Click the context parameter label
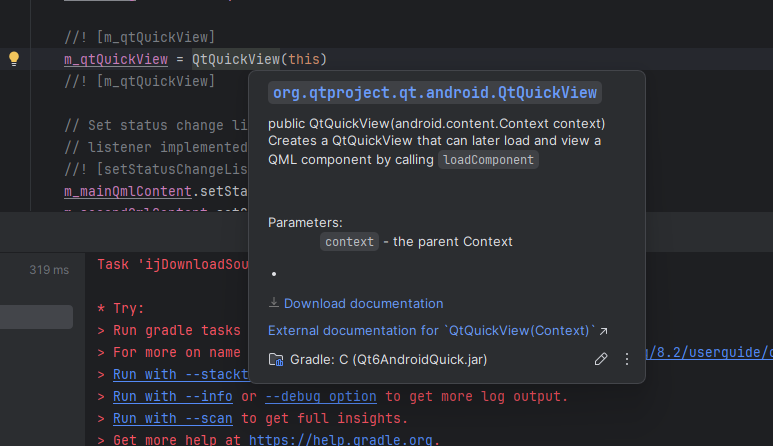This screenshot has width=773, height=446. tap(349, 242)
